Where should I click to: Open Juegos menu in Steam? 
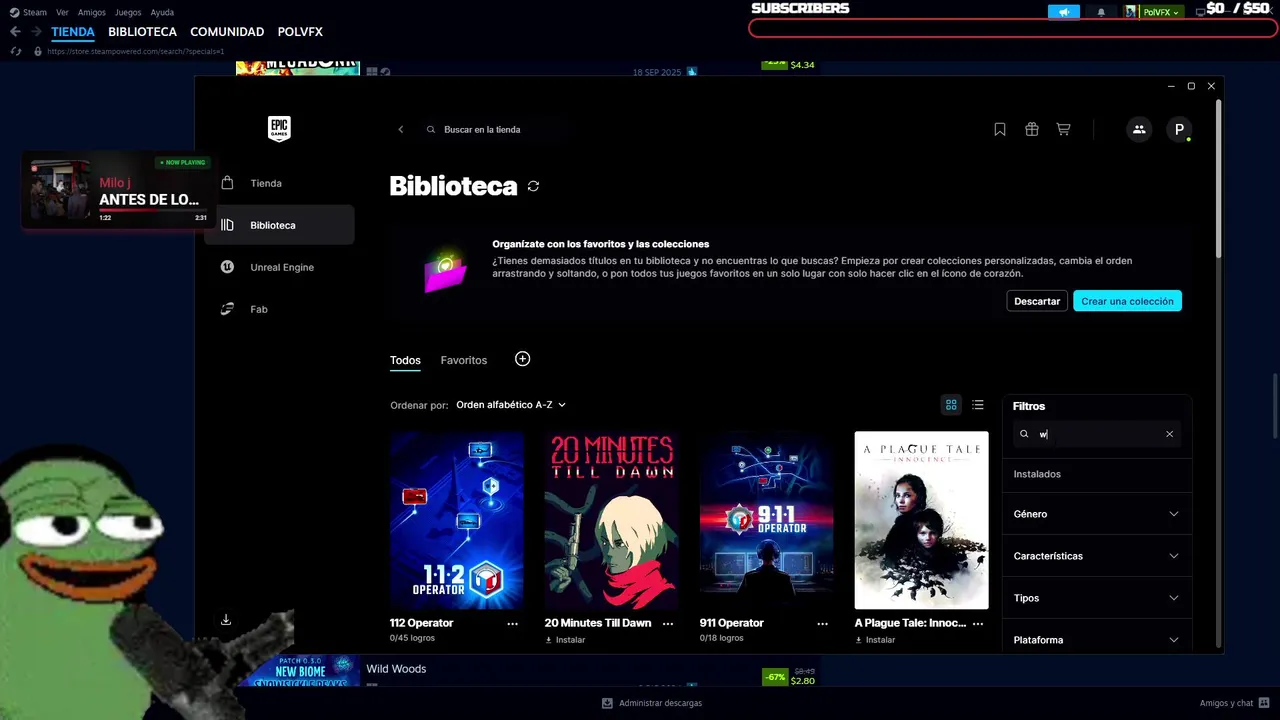[x=128, y=12]
